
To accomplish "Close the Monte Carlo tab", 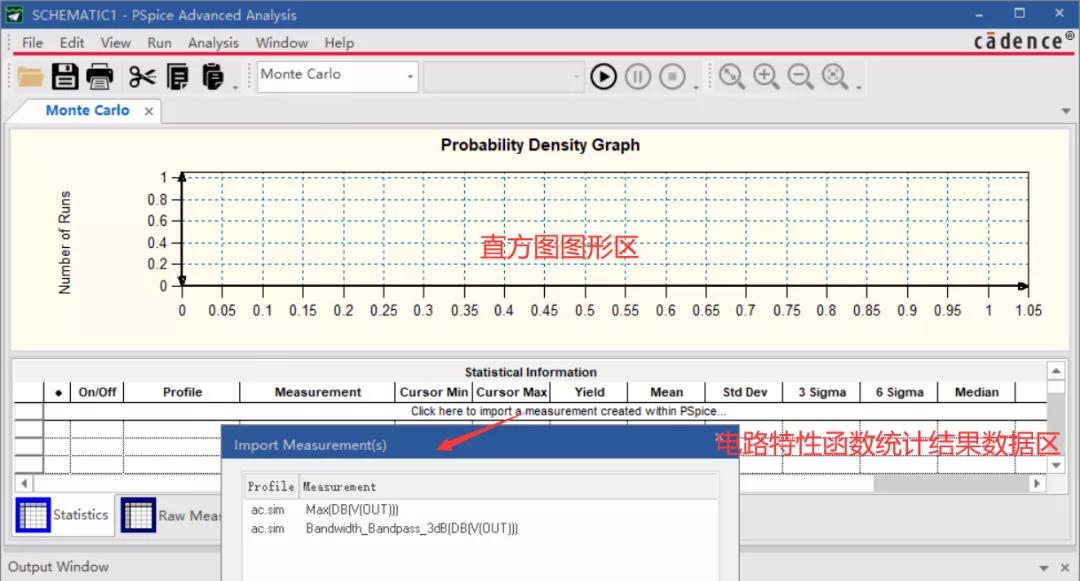I will tap(149, 111).
